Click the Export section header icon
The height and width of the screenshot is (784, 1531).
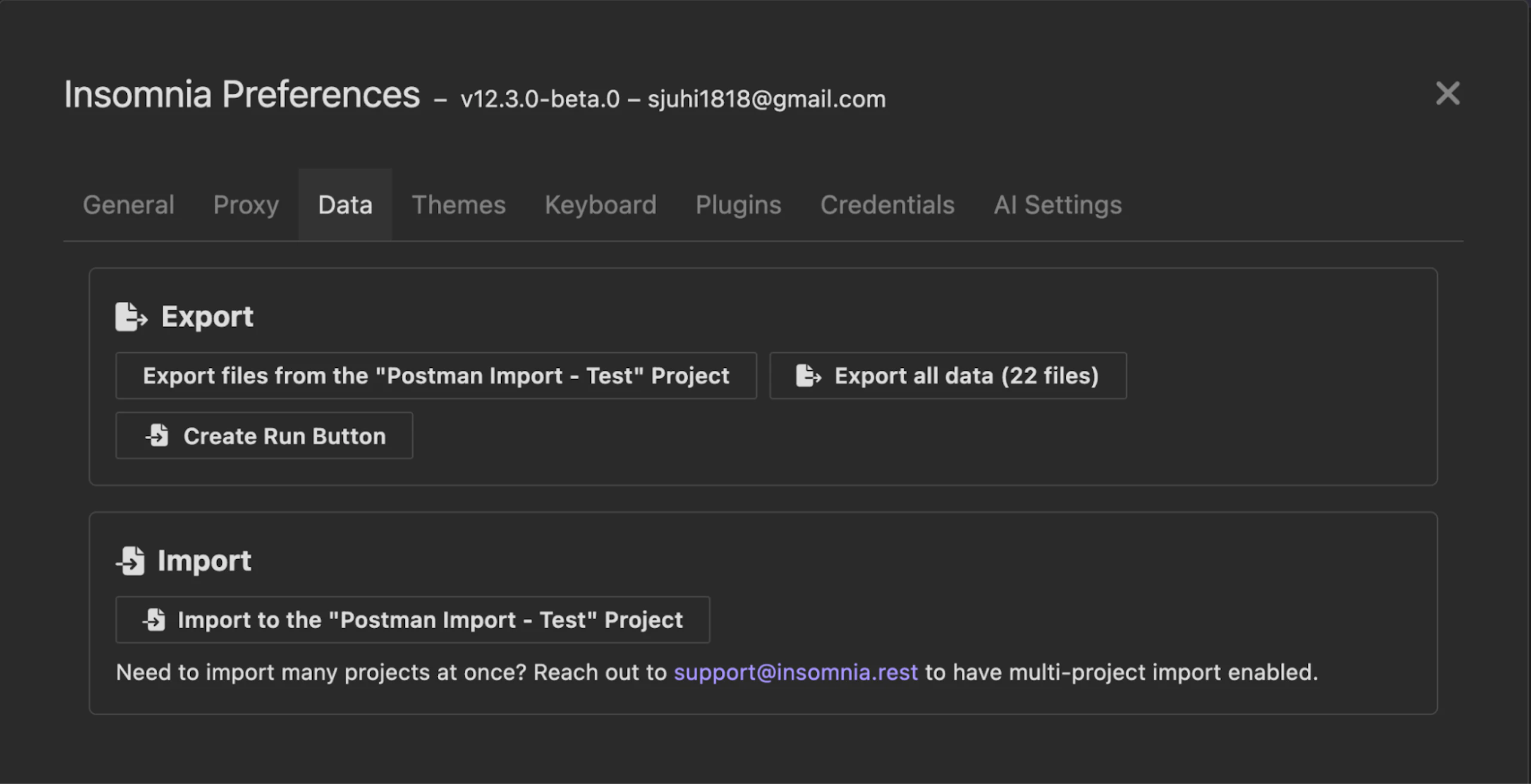pyautogui.click(x=131, y=316)
